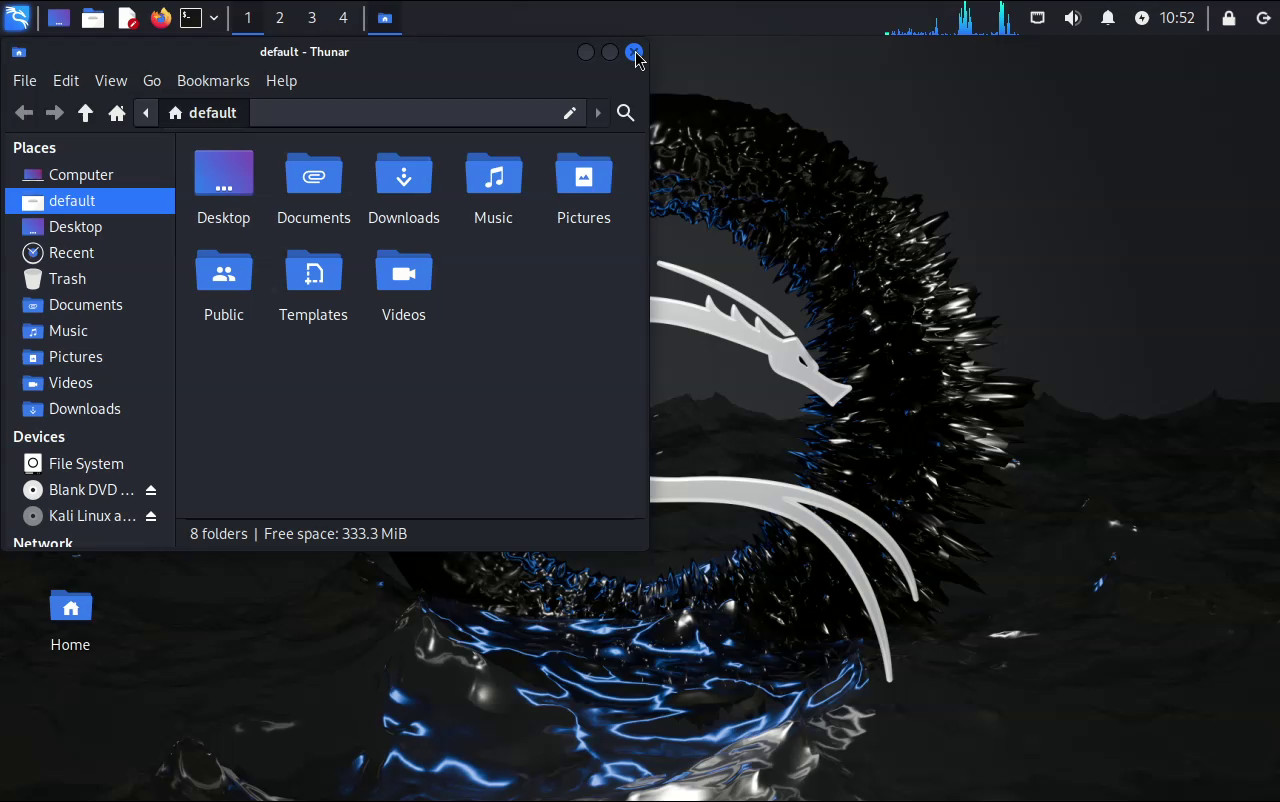Select the Videos folder icon in file view
Image resolution: width=1280 pixels, height=802 pixels.
point(404,270)
